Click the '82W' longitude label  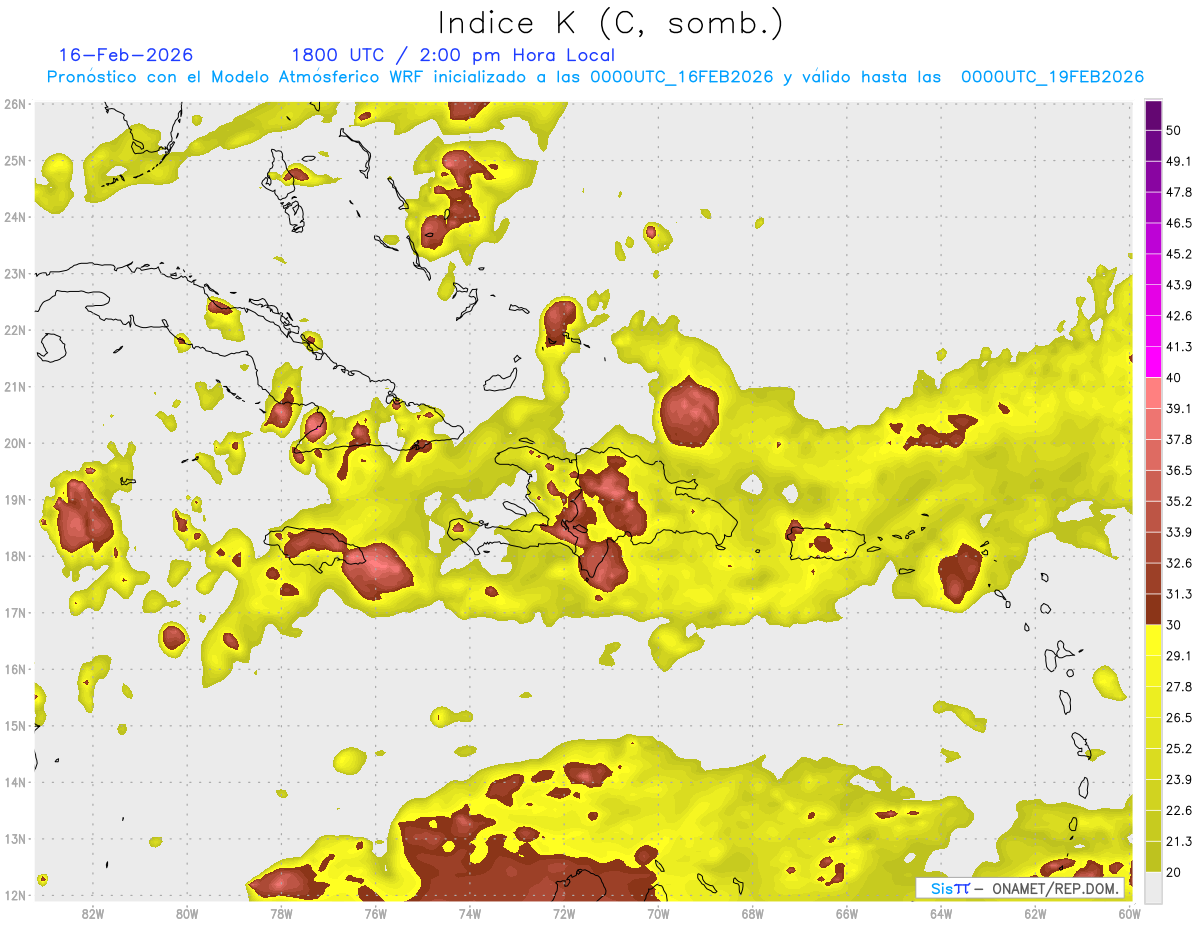click(x=92, y=913)
